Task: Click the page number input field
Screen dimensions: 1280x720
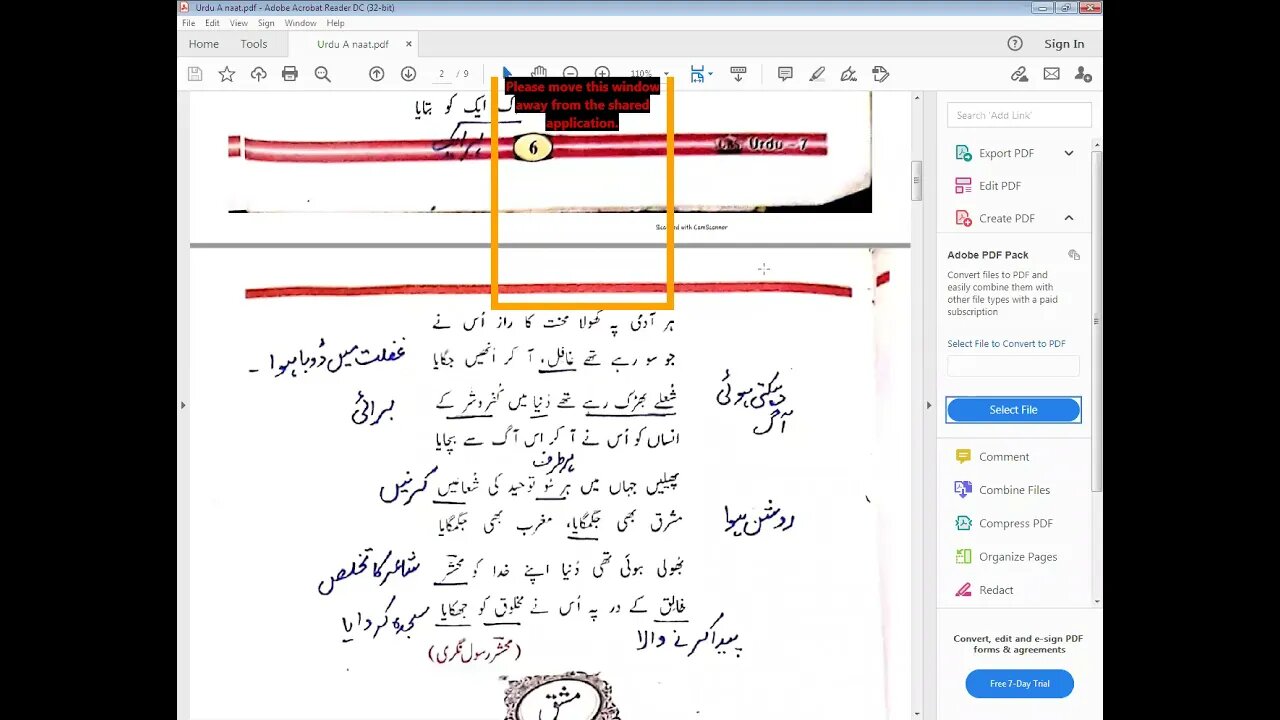Action: [x=441, y=74]
